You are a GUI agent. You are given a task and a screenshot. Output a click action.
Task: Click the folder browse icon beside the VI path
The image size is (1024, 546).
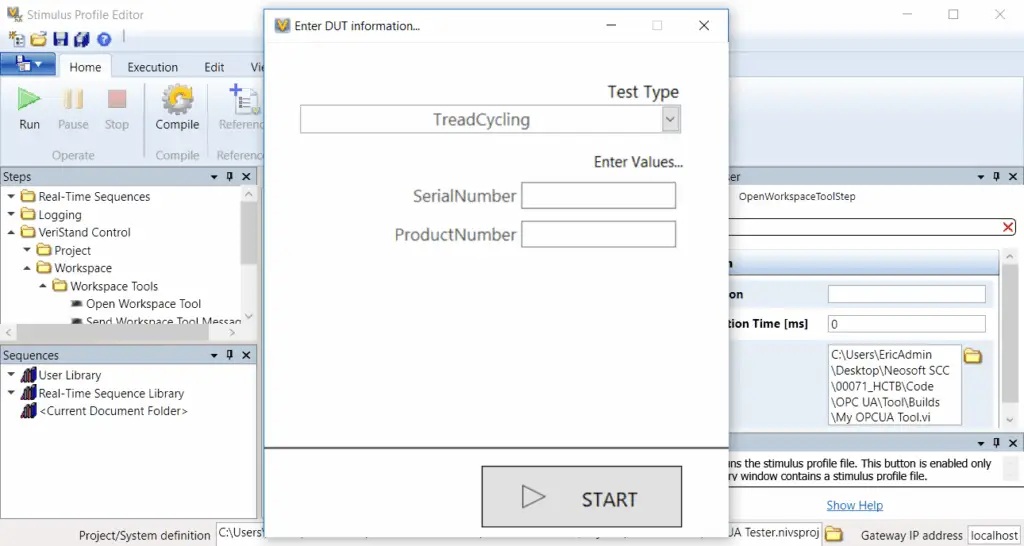(x=974, y=355)
